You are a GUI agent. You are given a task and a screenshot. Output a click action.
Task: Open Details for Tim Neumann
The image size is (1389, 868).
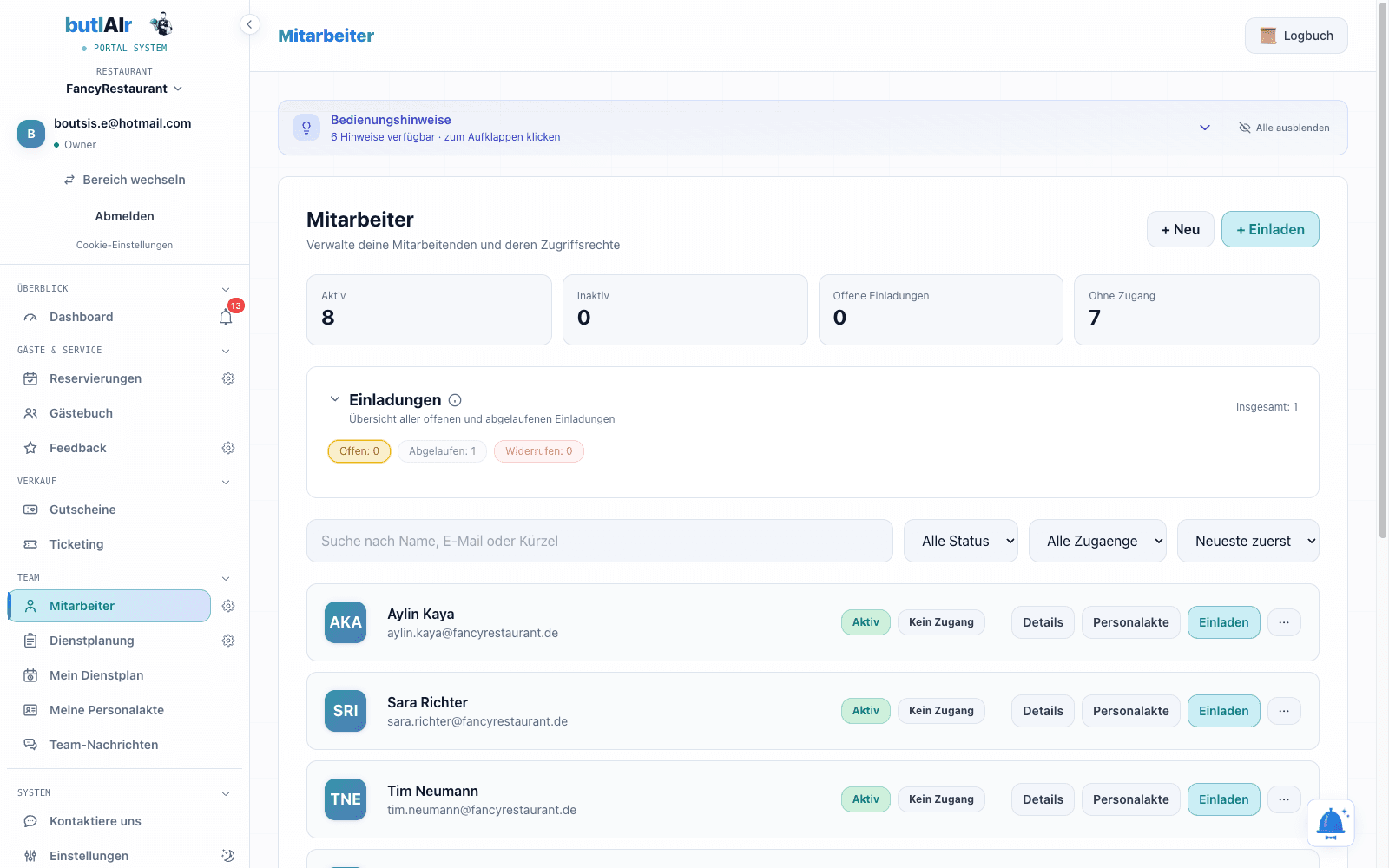point(1043,799)
